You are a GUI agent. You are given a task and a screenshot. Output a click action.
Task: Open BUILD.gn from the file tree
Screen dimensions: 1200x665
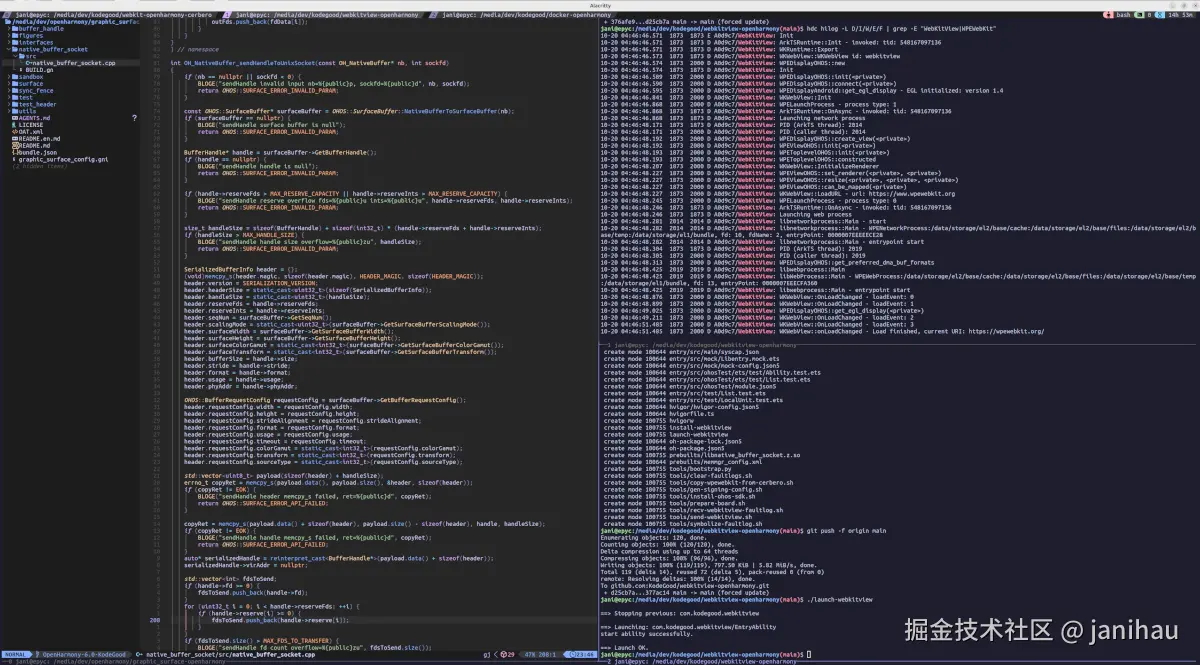point(42,70)
